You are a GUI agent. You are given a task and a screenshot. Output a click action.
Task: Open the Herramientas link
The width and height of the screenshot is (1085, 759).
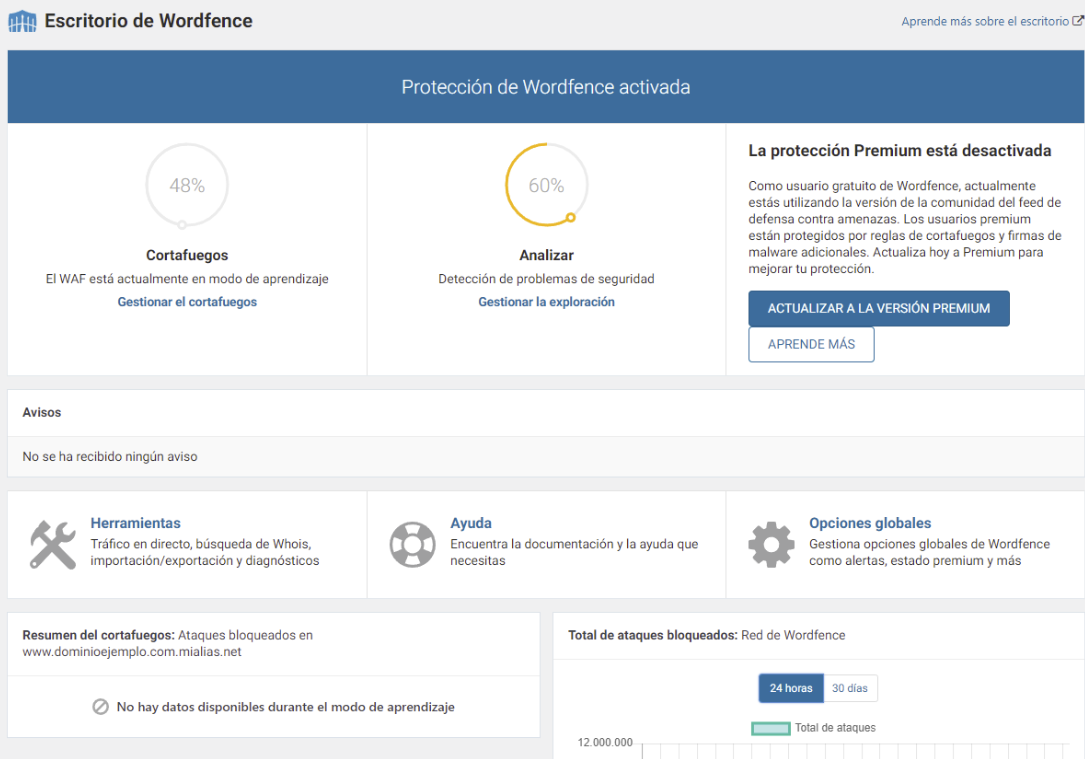(136, 523)
